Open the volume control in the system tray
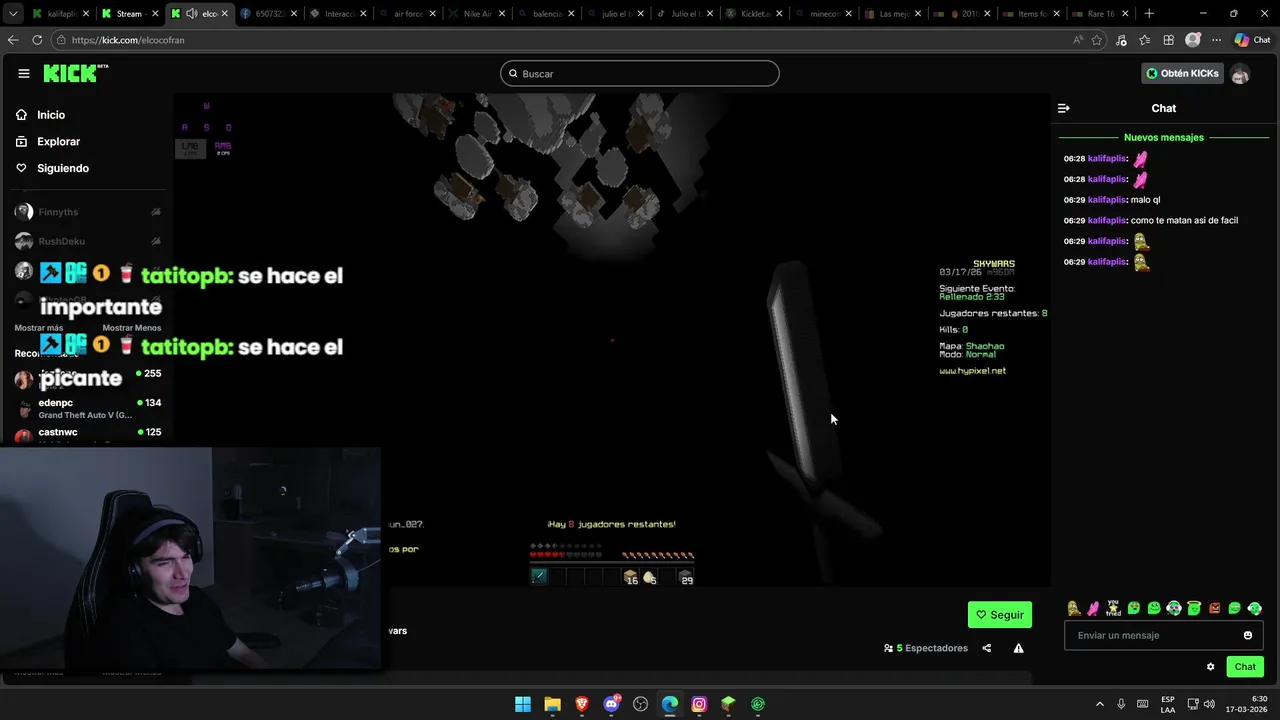This screenshot has height=720, width=1280. coord(1208,704)
